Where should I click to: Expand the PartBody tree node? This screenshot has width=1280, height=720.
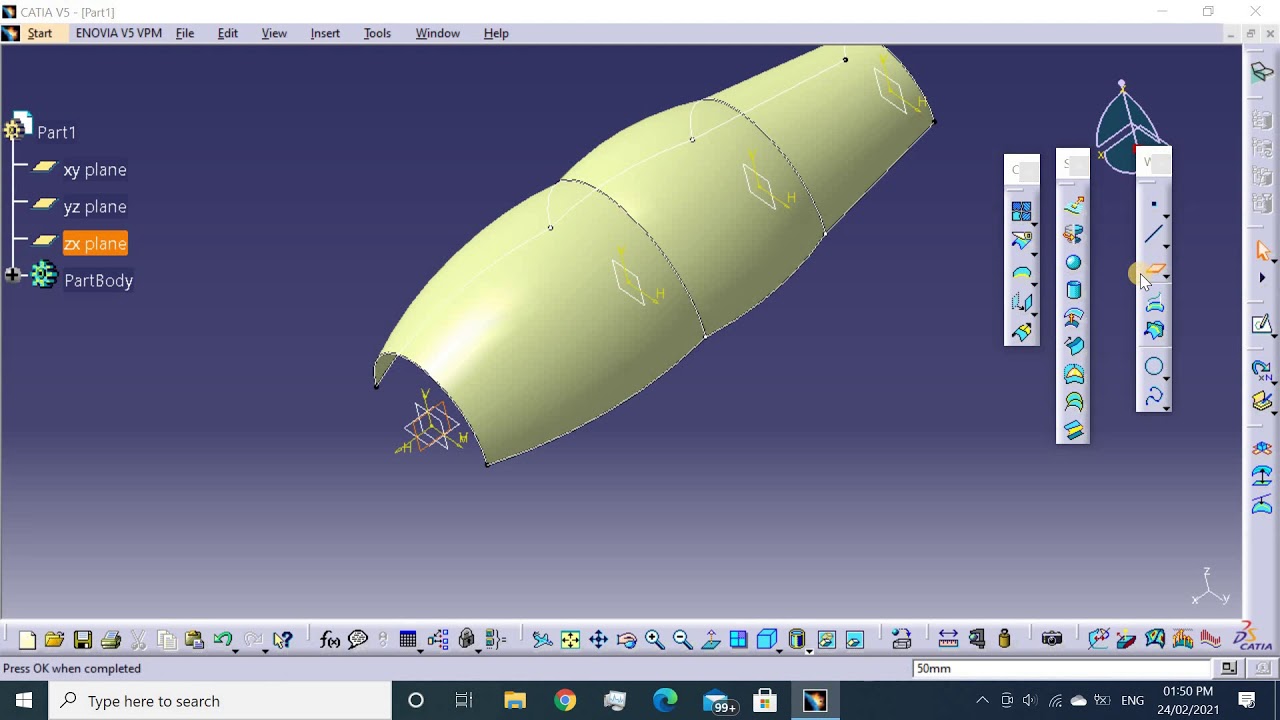13,275
